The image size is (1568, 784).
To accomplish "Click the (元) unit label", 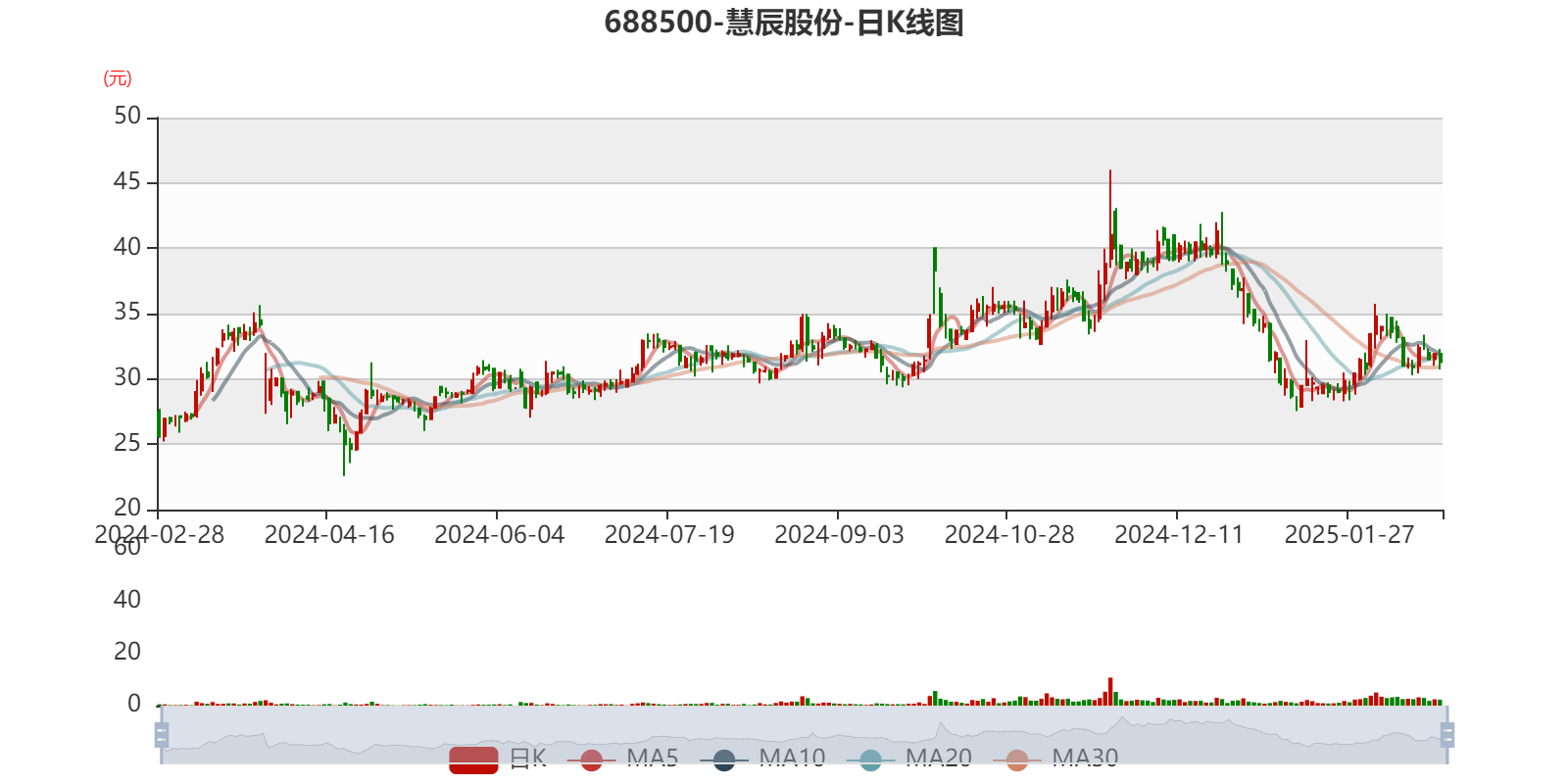I will point(118,78).
